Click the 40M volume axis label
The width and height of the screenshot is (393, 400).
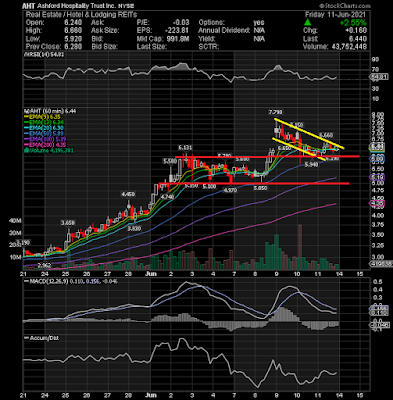[15, 221]
